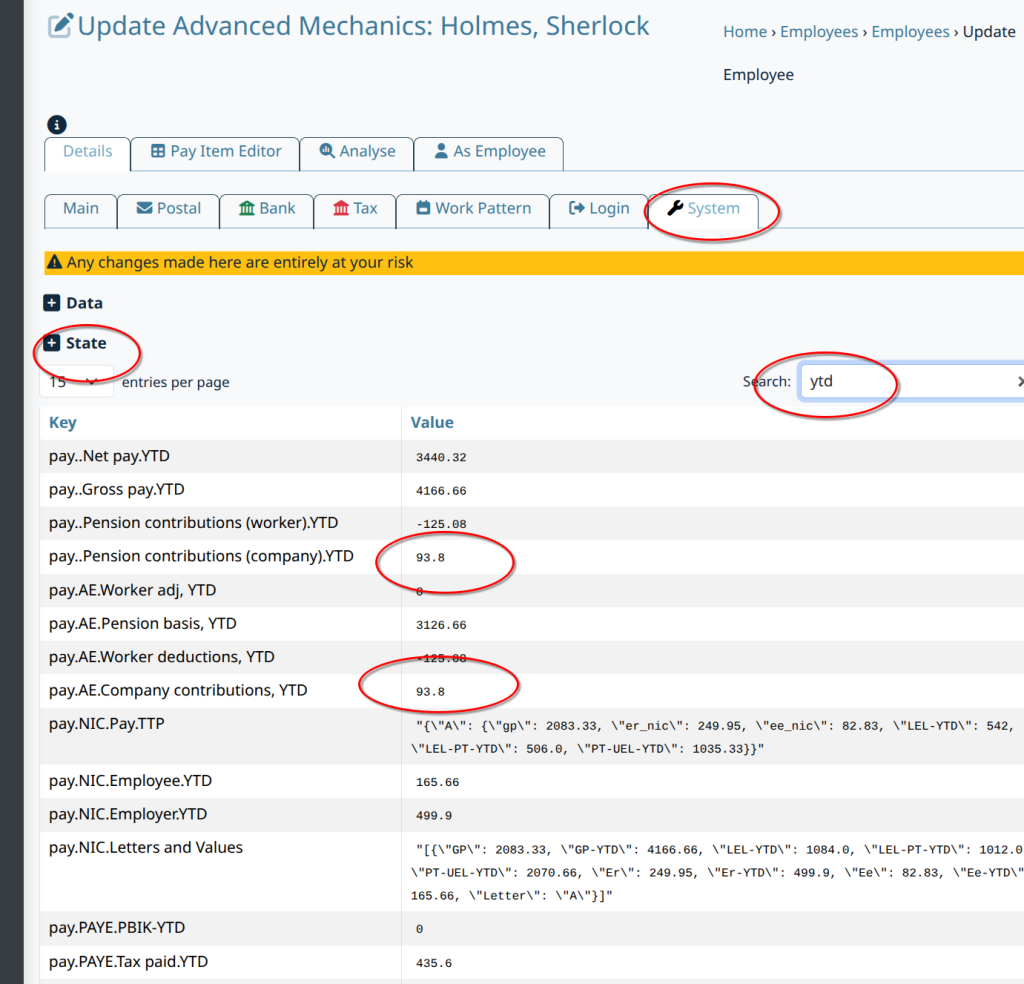Click the edit pencil icon beside the title

pyautogui.click(x=60, y=26)
